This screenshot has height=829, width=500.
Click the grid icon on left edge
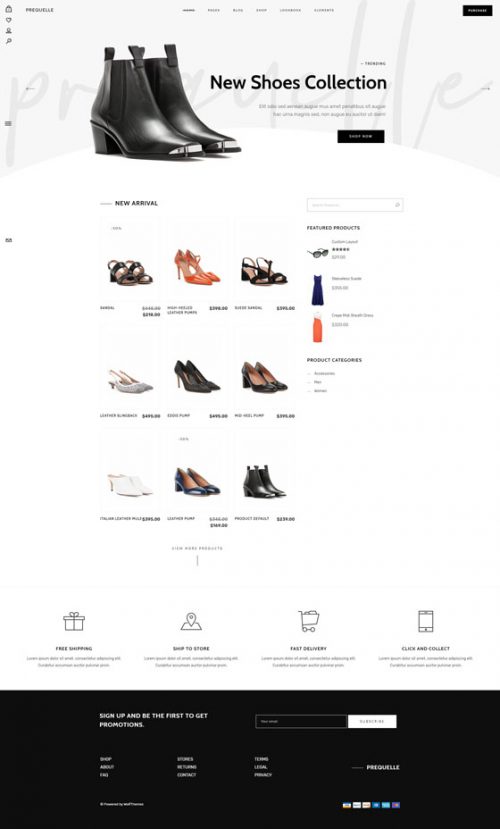[x=8, y=240]
